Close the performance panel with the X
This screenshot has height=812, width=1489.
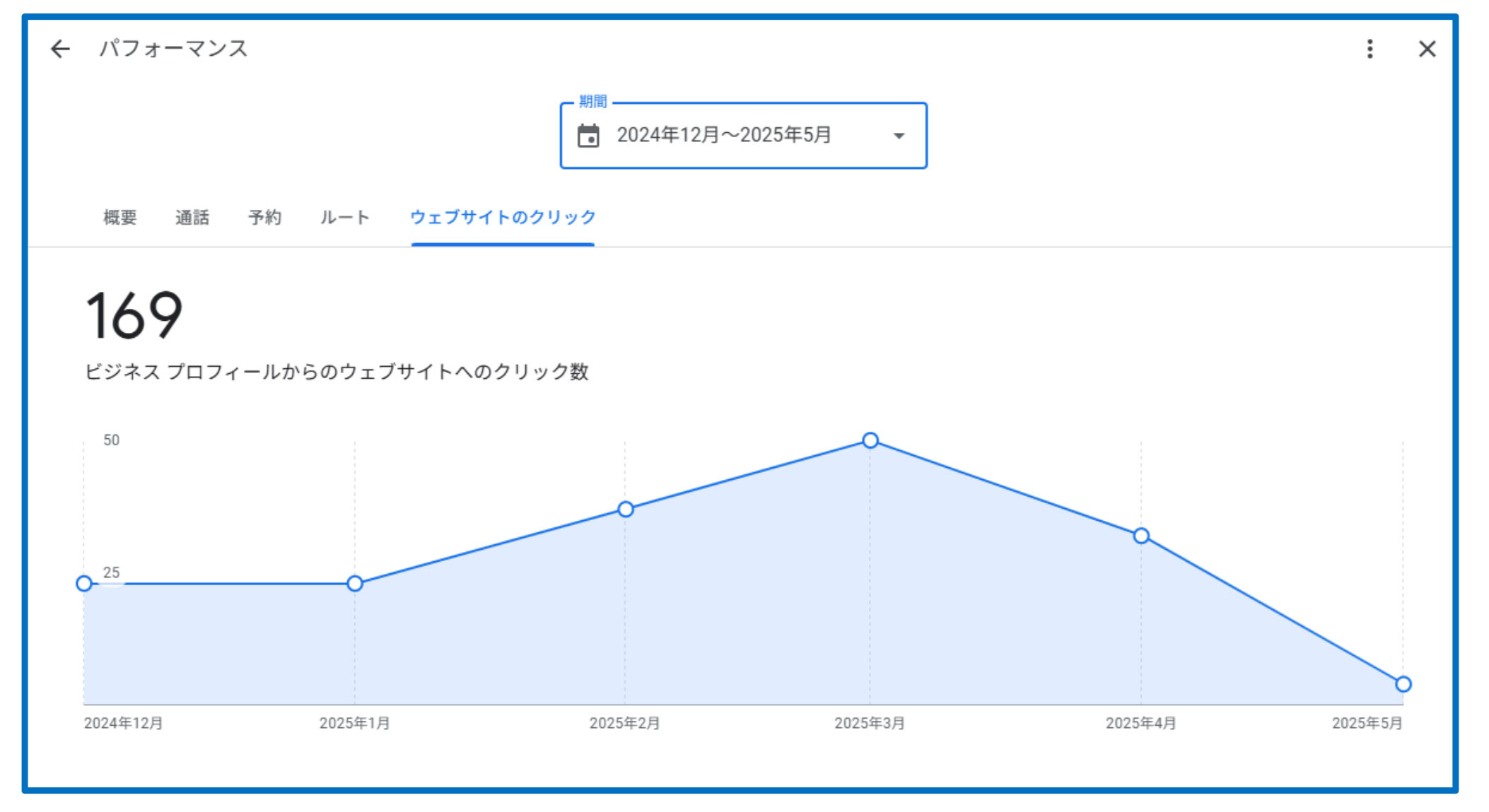1427,49
